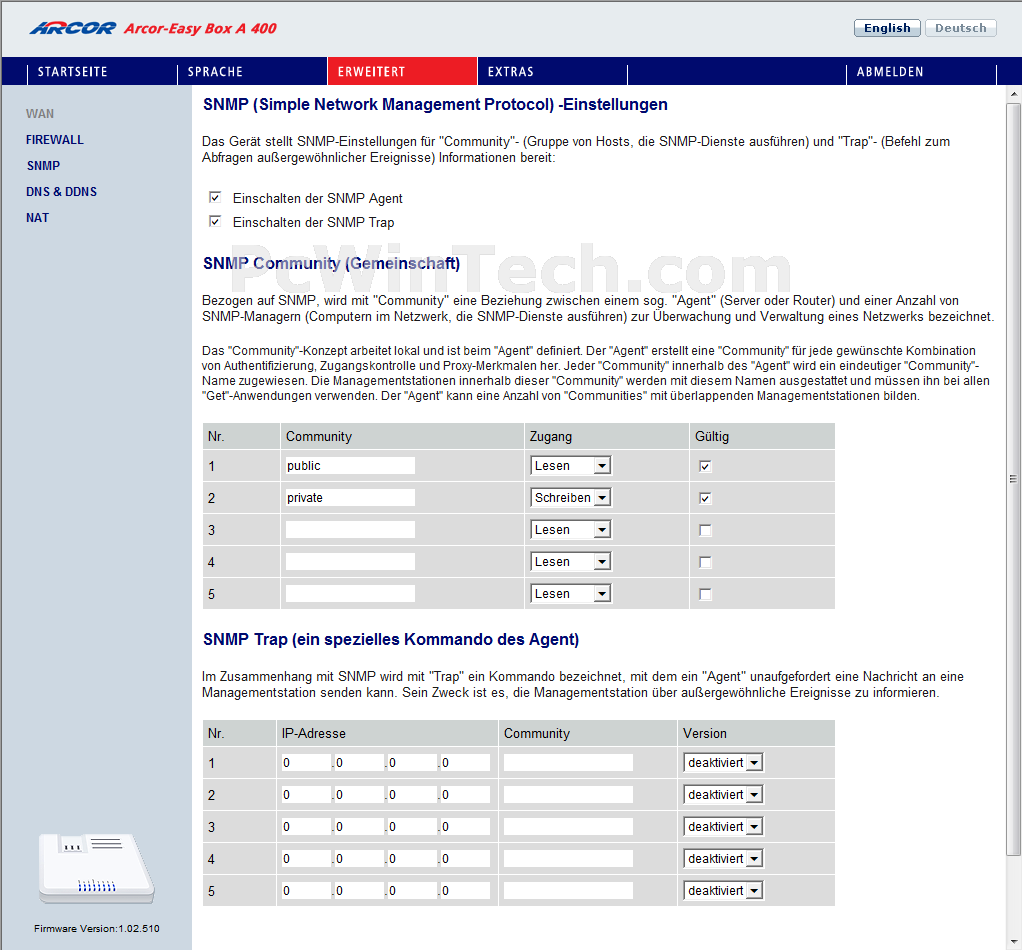Screen dimensions: 1022x950
Task: Focus the trap Community field in row 5
Action: [568, 890]
